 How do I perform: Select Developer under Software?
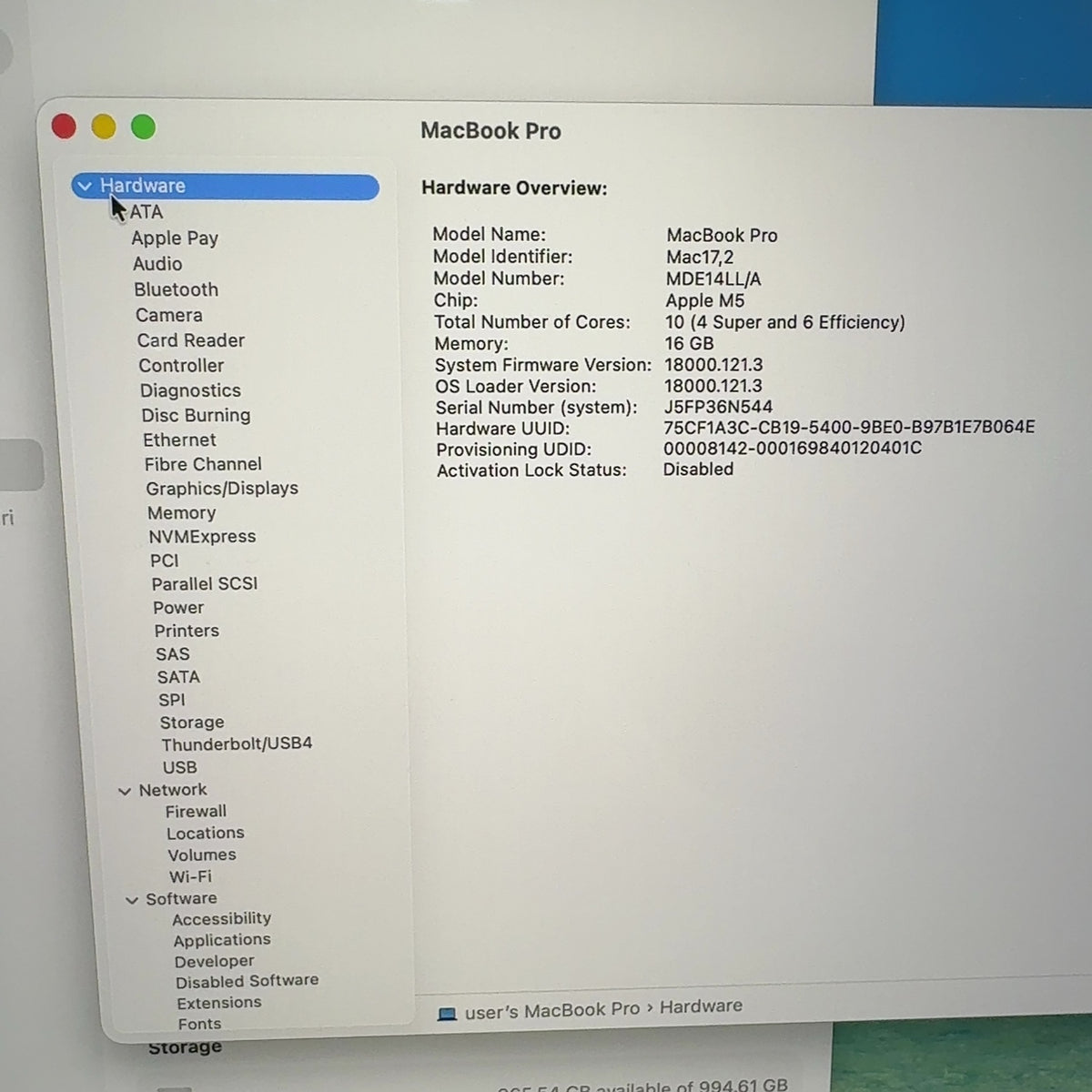(x=215, y=961)
